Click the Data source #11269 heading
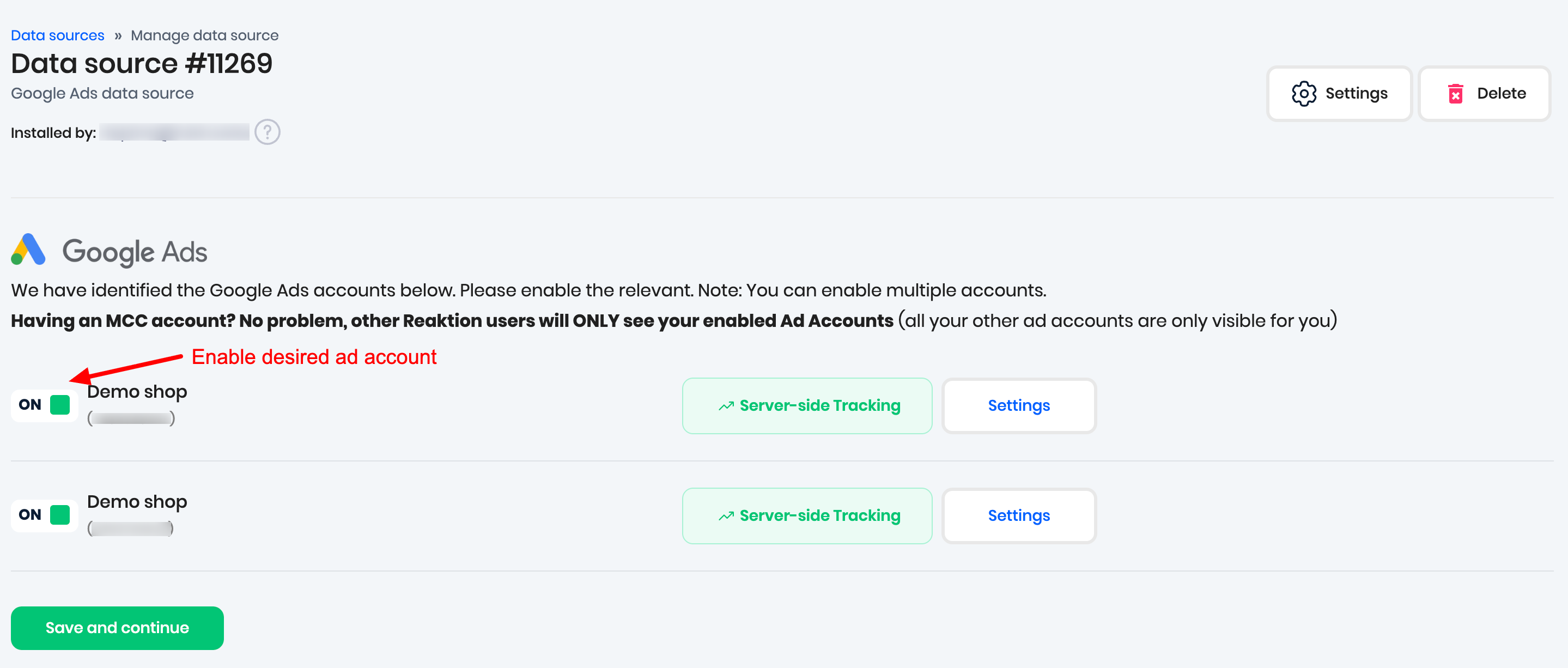 pos(142,63)
